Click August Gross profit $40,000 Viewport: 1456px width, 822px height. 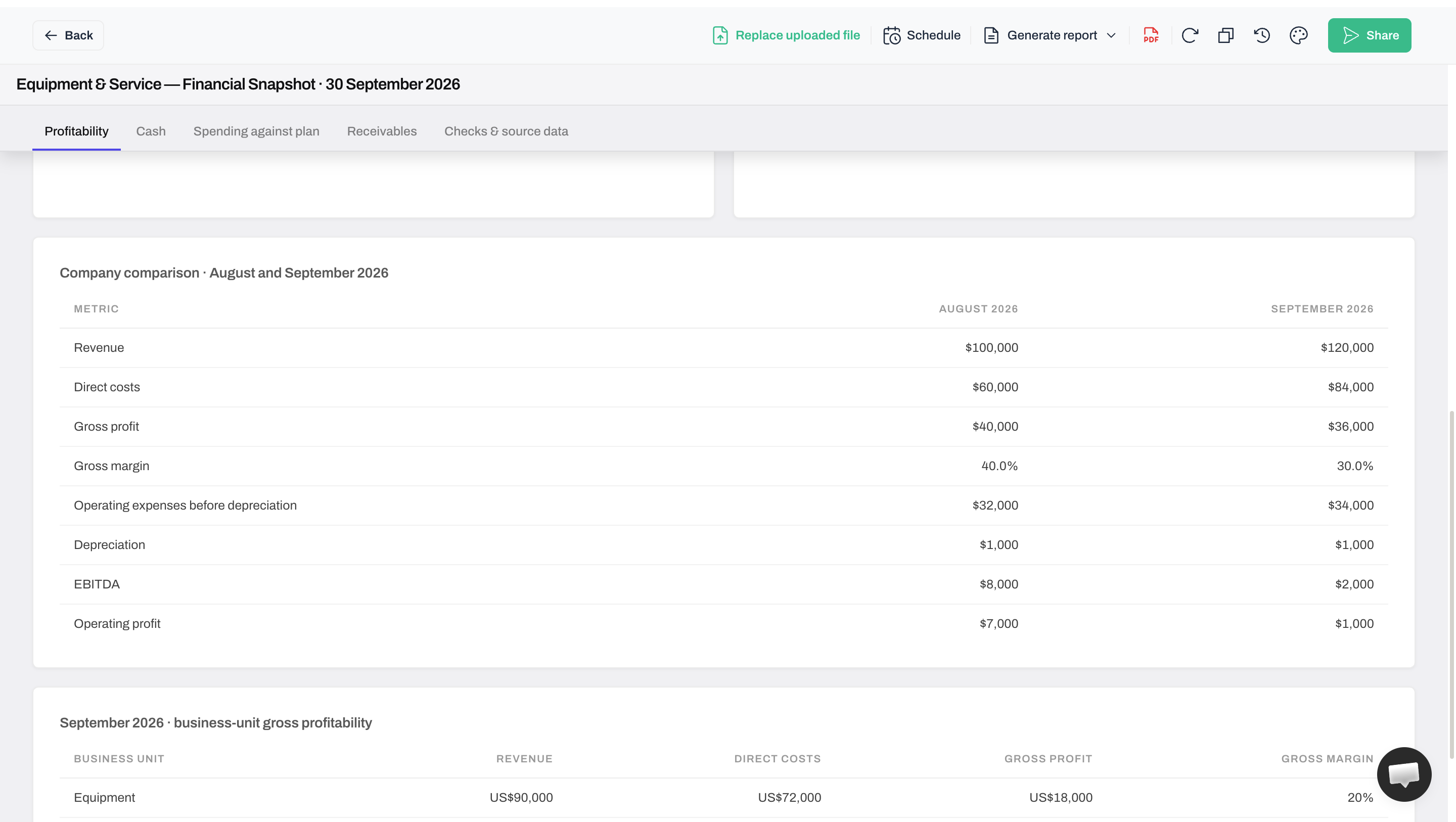(995, 427)
